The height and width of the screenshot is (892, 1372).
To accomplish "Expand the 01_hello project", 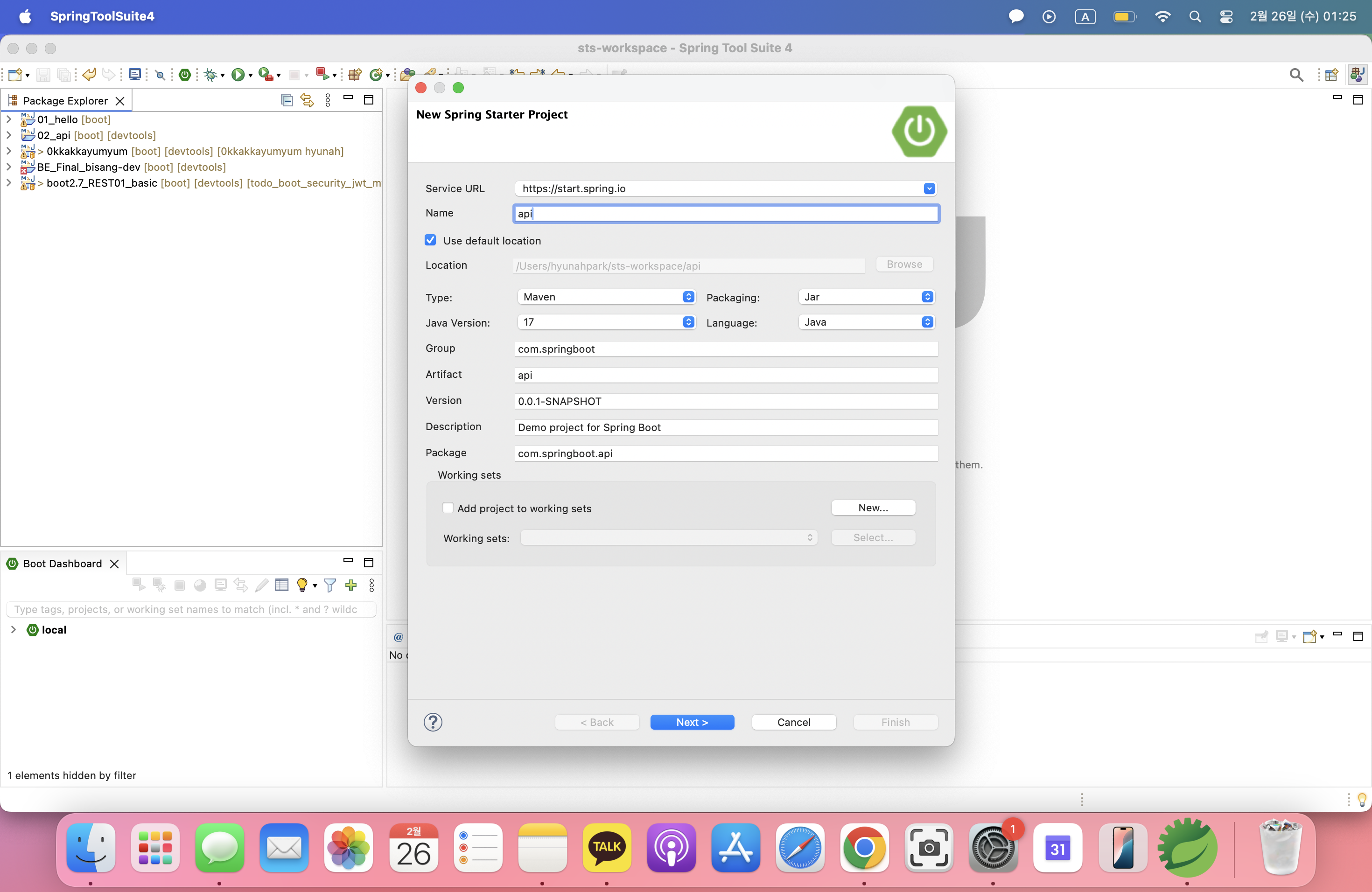I will coord(9,119).
